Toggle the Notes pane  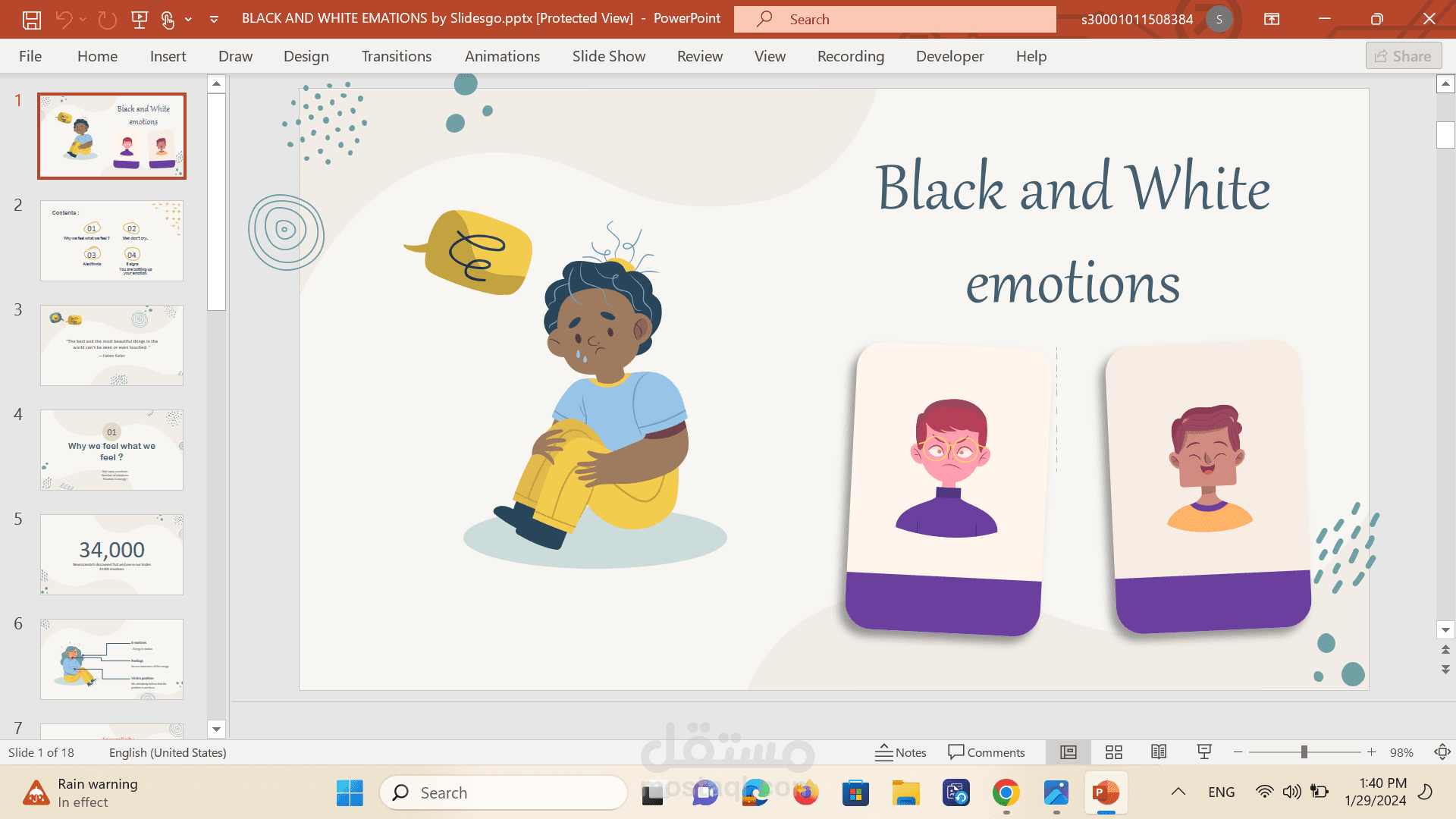[901, 752]
